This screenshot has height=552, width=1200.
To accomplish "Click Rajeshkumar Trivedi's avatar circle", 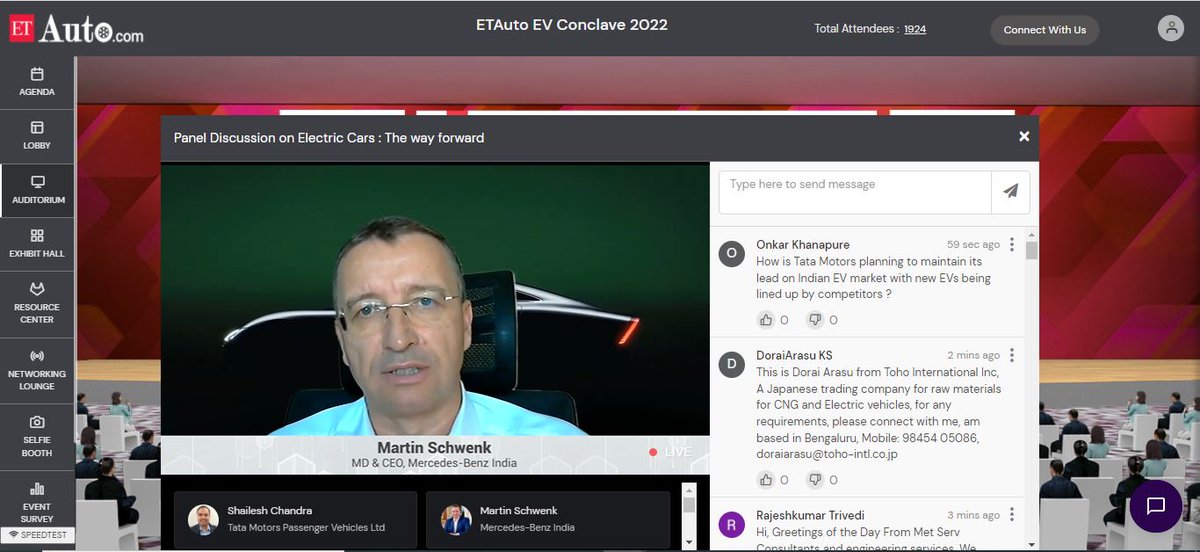I will coord(732,524).
